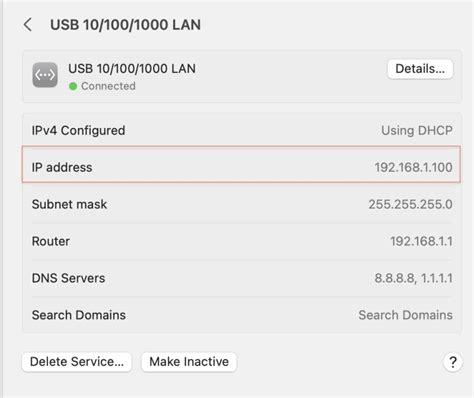Click the Subnet mask value 255.255.255.0
Viewport: 474px width, 398px height.
click(410, 204)
